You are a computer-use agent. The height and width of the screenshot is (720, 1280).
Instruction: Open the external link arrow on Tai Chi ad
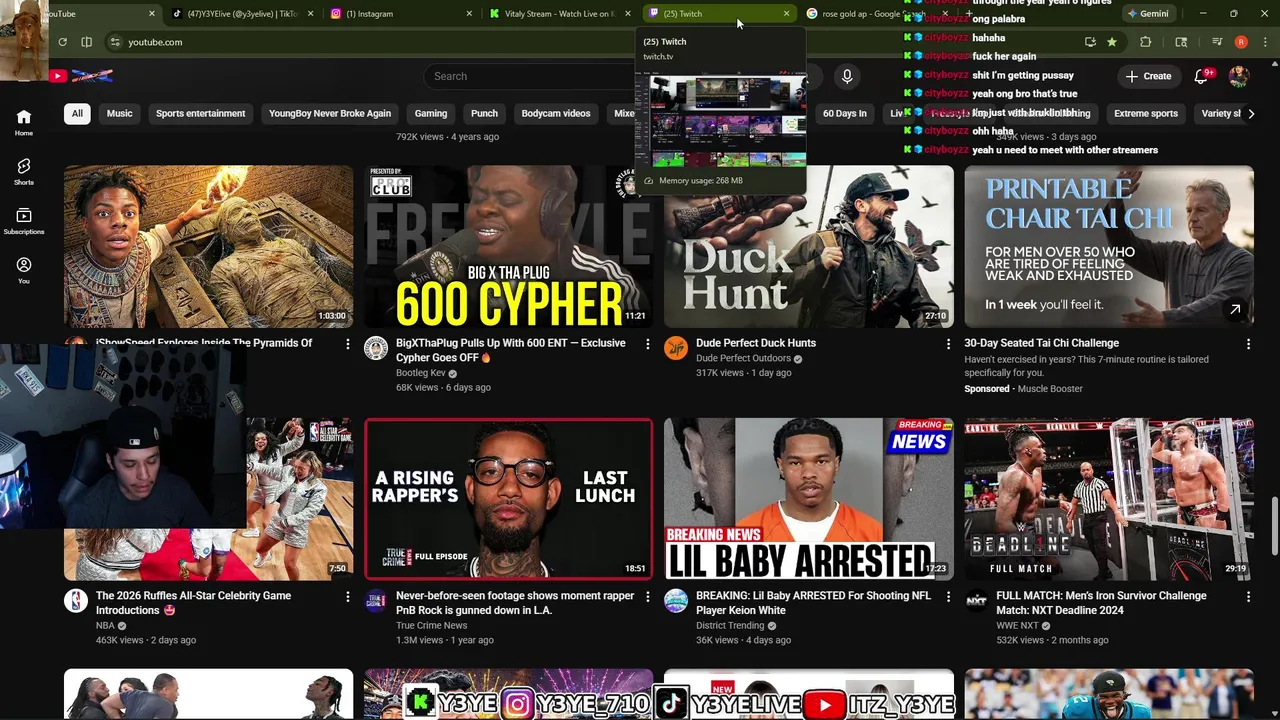tap(1235, 309)
